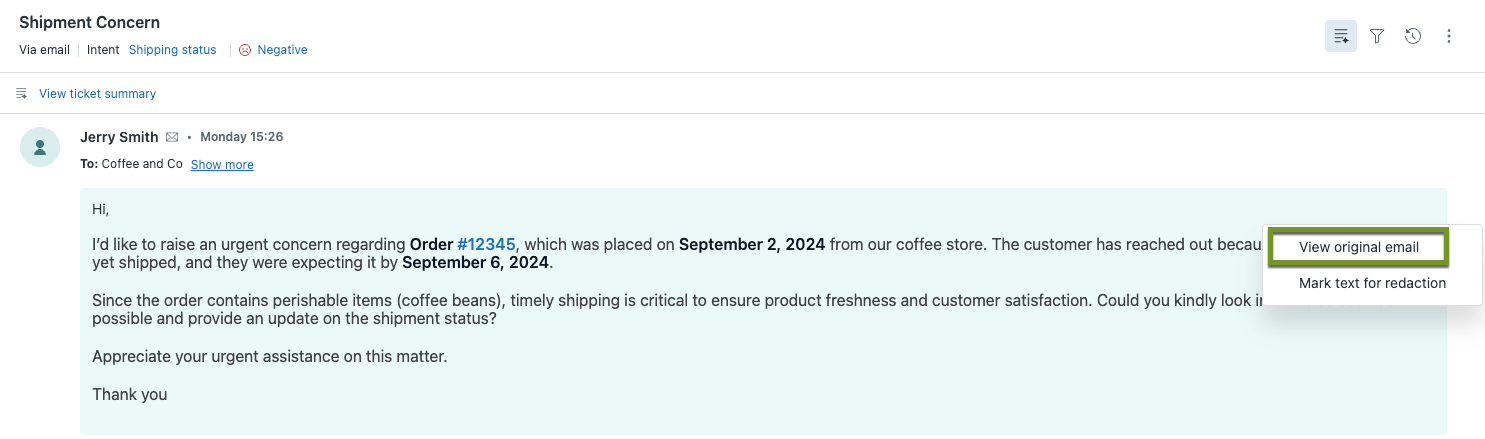Select View original email menu option
Viewport: 1485px width, 439px height.
tap(1358, 247)
